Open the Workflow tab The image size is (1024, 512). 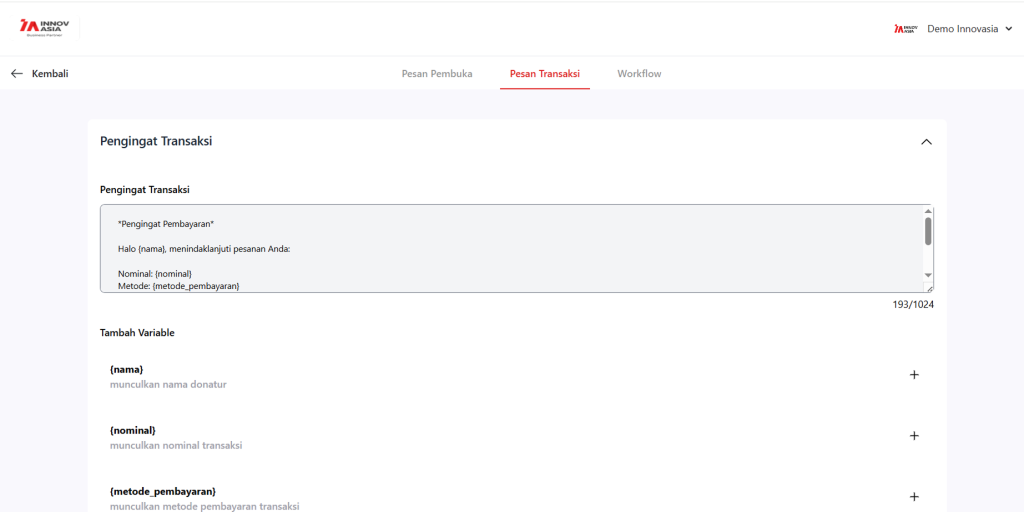coord(639,74)
